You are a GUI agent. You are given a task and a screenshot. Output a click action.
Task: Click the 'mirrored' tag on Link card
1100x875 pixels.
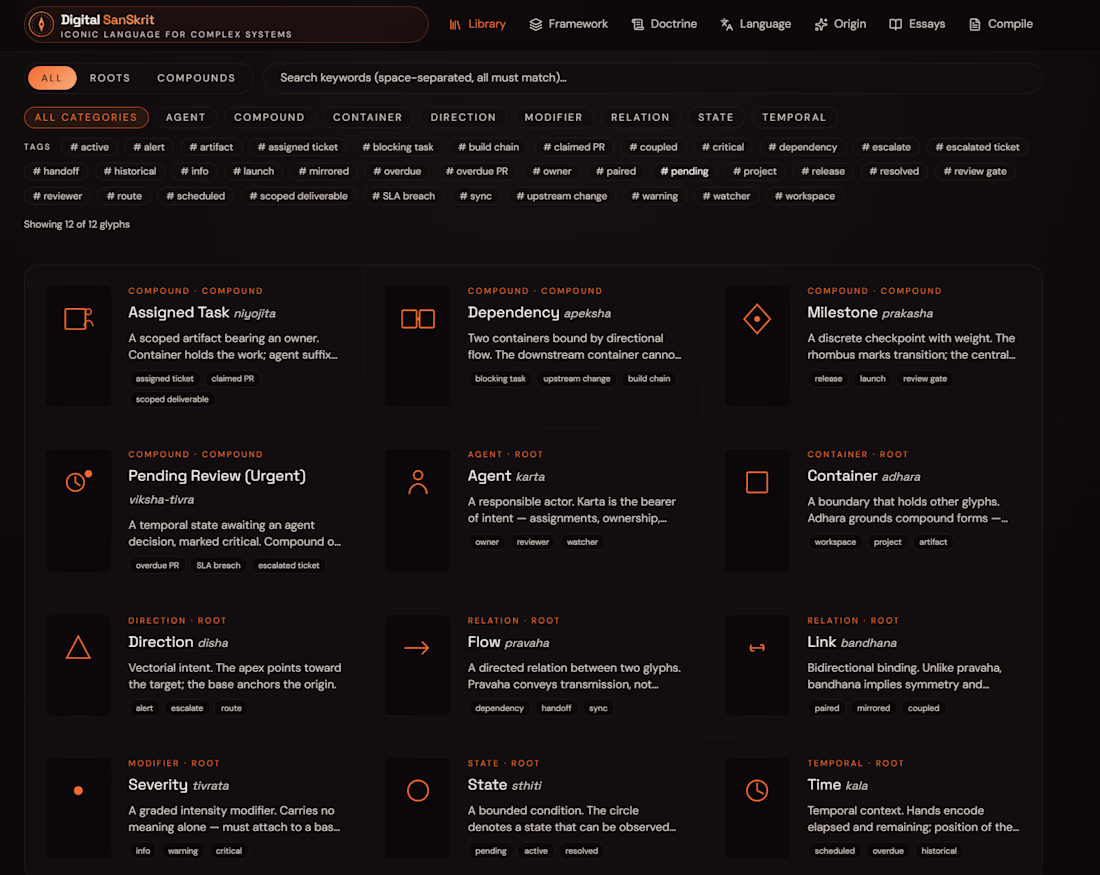coord(873,709)
